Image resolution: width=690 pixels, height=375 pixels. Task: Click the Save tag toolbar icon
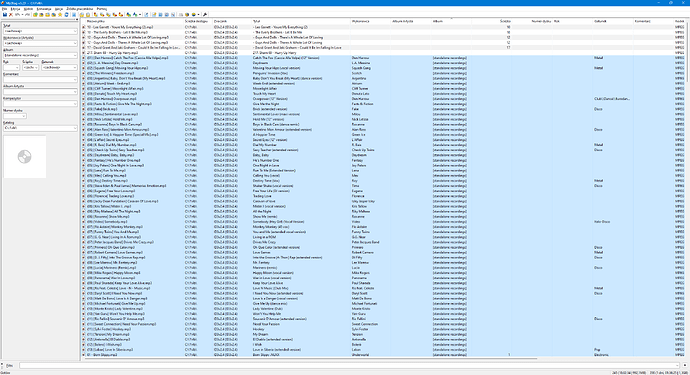point(5,15)
